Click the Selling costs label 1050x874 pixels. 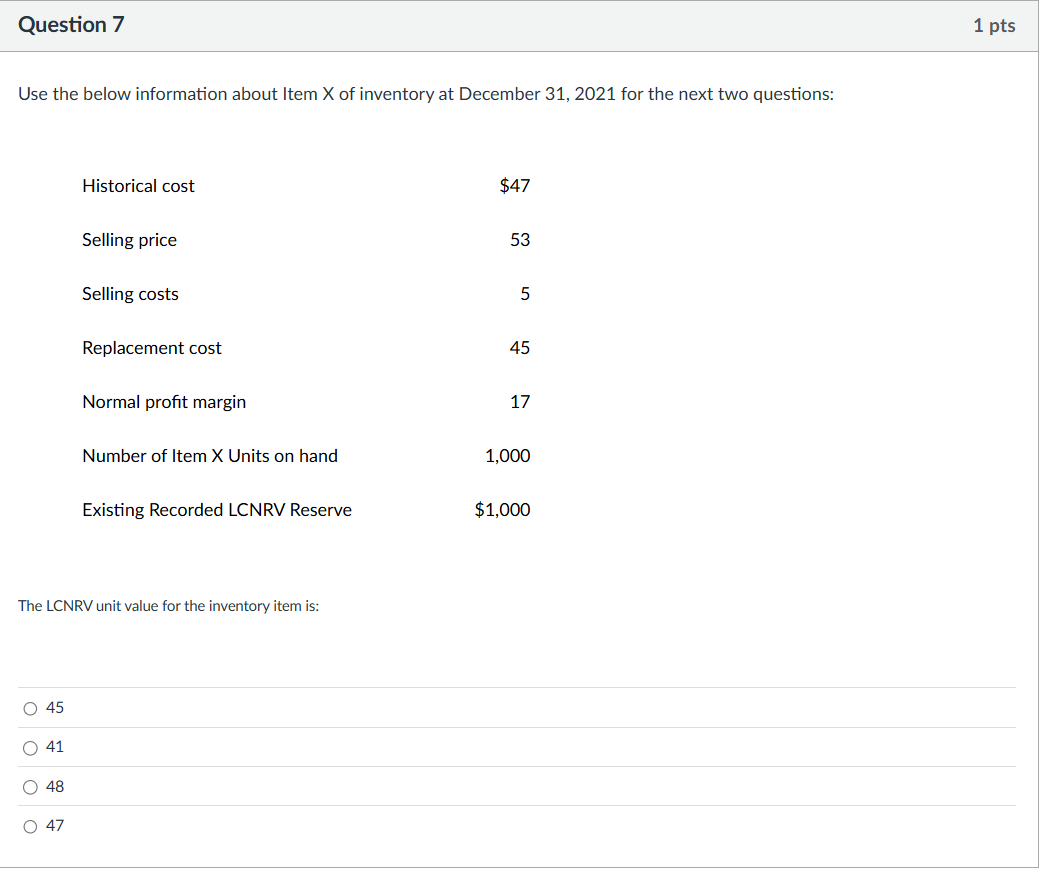(130, 294)
